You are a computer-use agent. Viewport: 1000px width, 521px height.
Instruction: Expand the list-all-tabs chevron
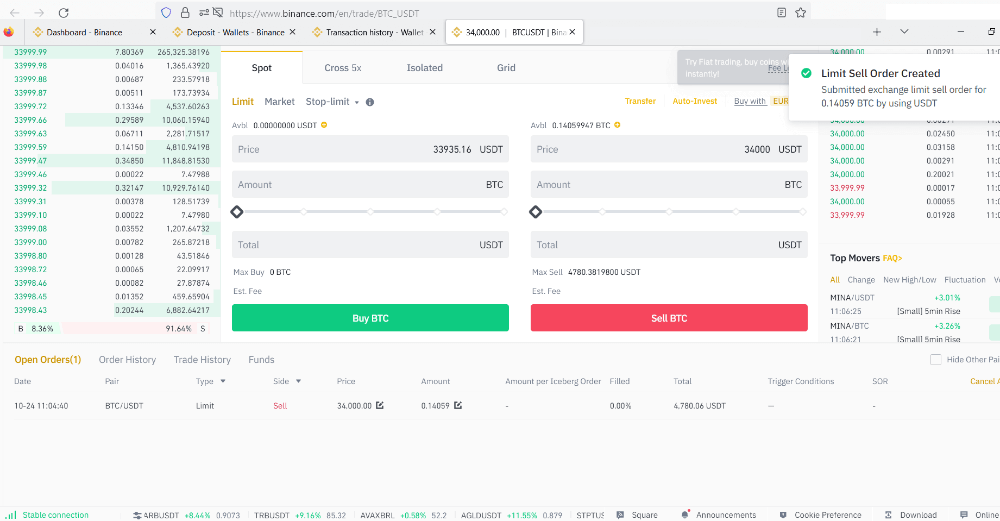pyautogui.click(x=904, y=31)
